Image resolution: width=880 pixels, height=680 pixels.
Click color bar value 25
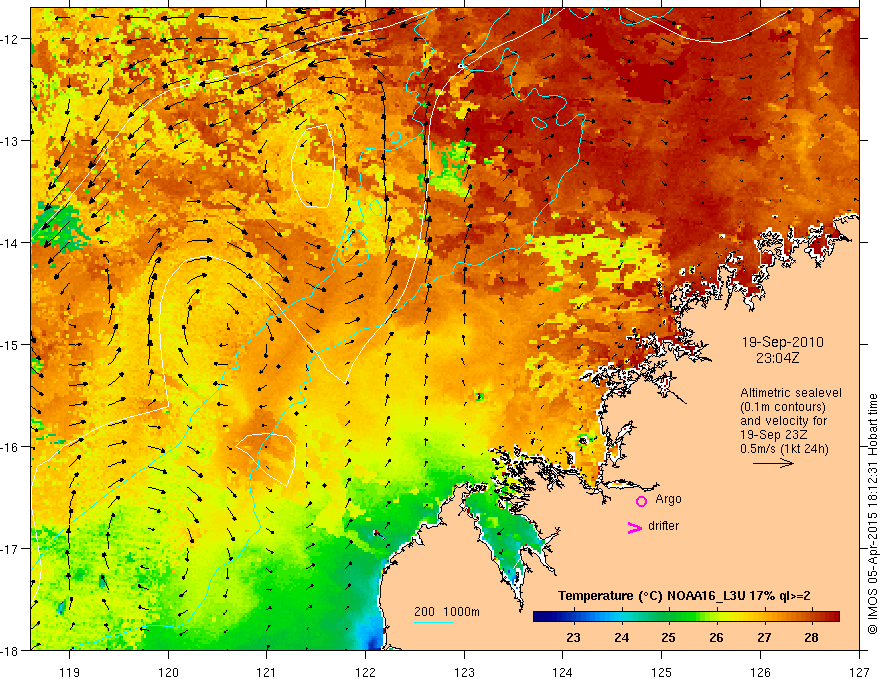[668, 637]
